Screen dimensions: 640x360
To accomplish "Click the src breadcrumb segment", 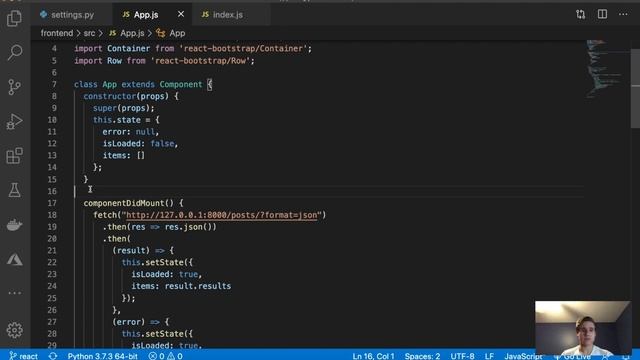I will (x=89, y=33).
